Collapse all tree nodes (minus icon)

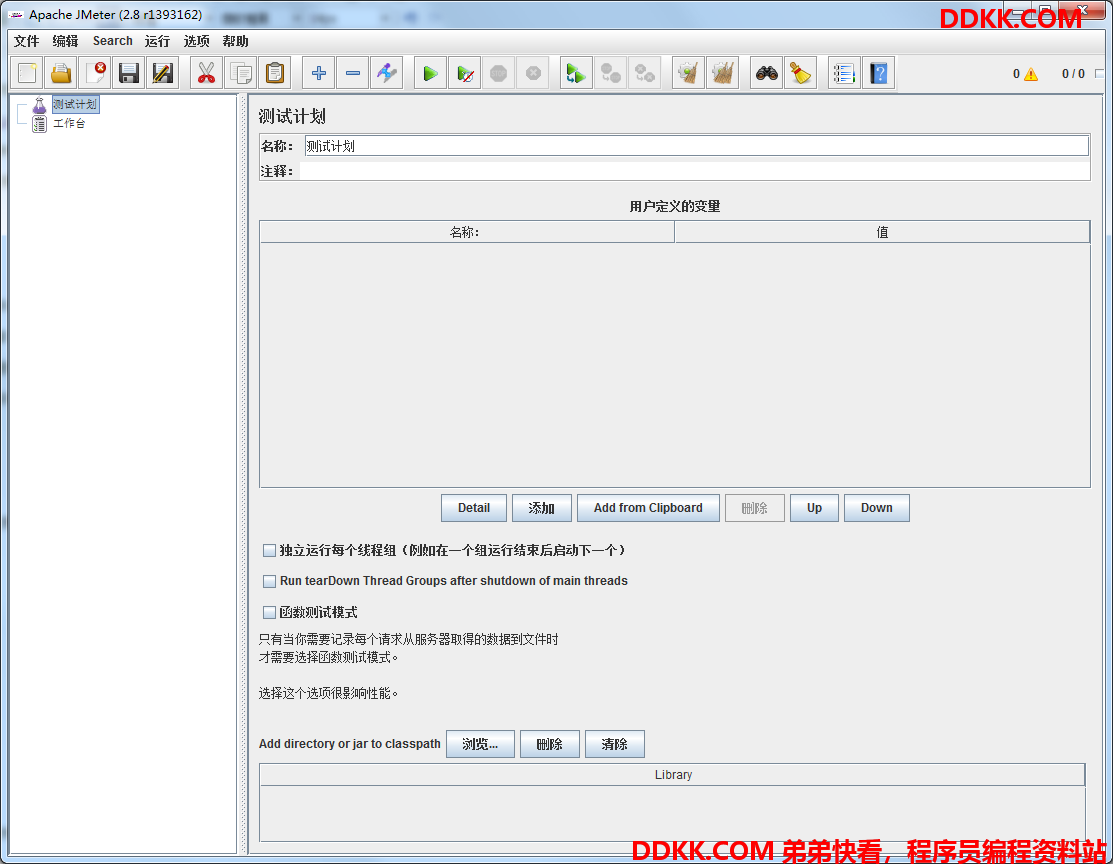[353, 73]
